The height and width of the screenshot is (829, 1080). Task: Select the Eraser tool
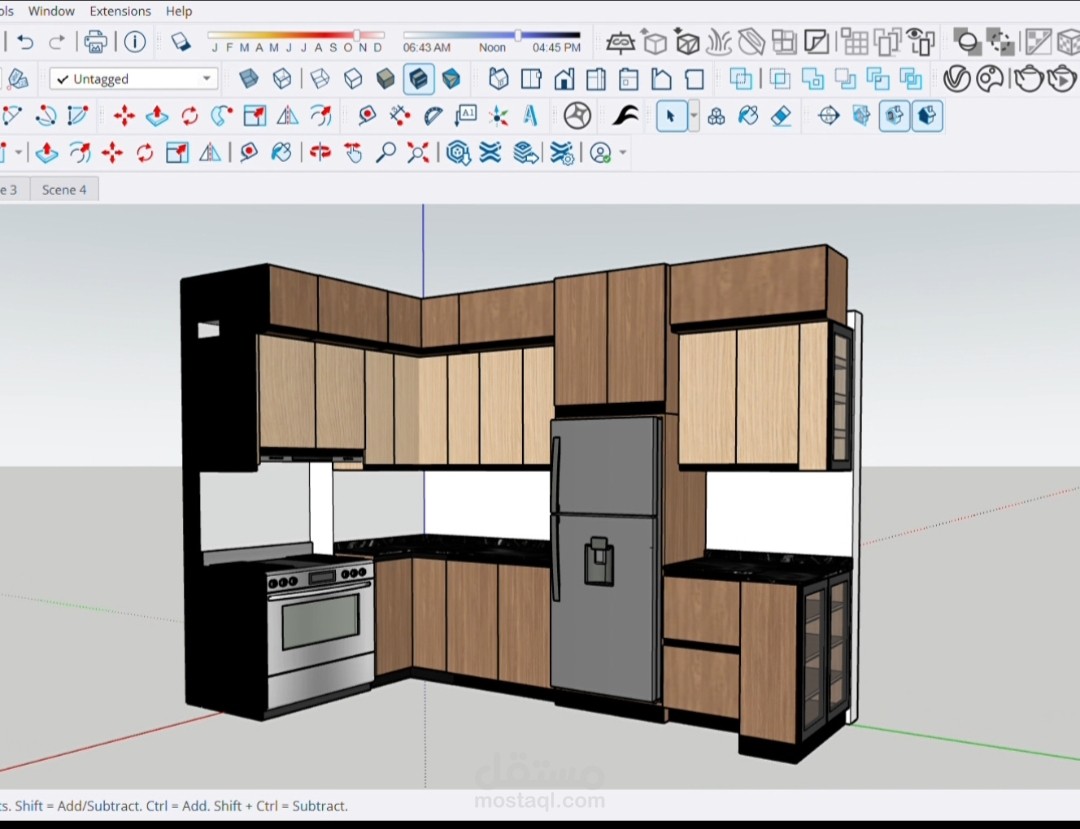pyautogui.click(x=781, y=116)
